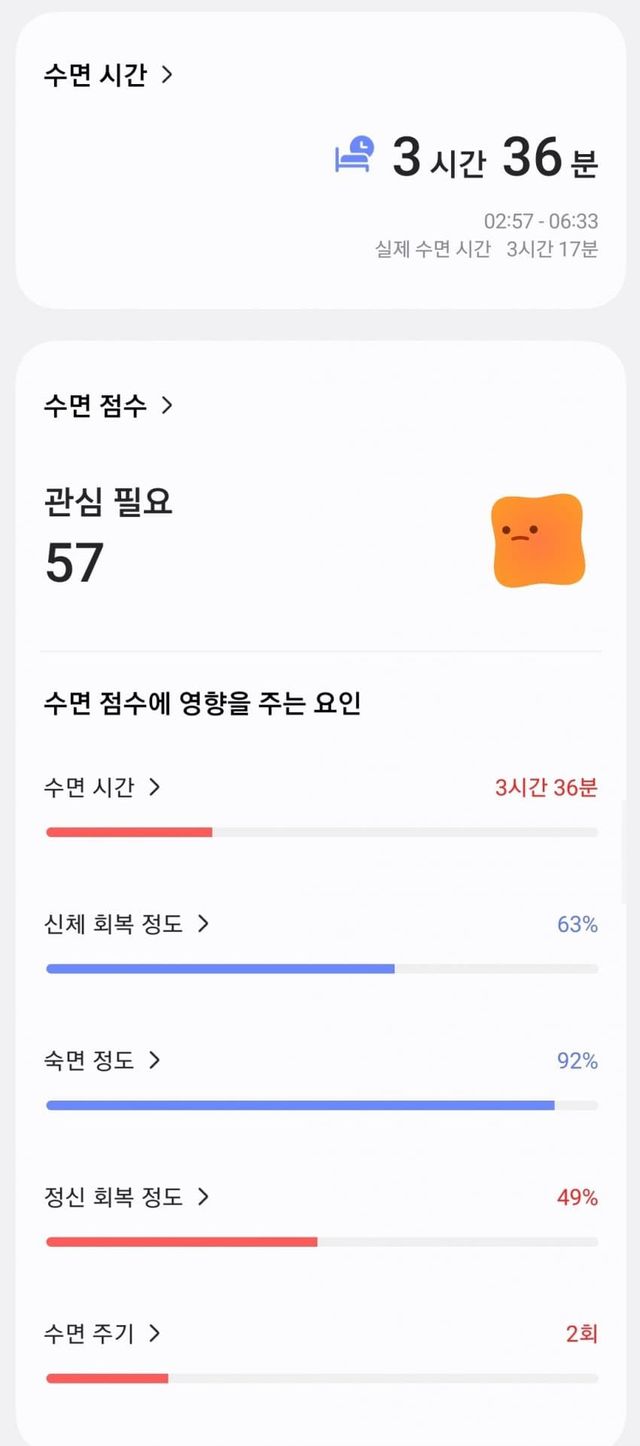The height and width of the screenshot is (1446, 640).
Task: Open the 정신 회복 정도 details
Action: [x=114, y=1197]
